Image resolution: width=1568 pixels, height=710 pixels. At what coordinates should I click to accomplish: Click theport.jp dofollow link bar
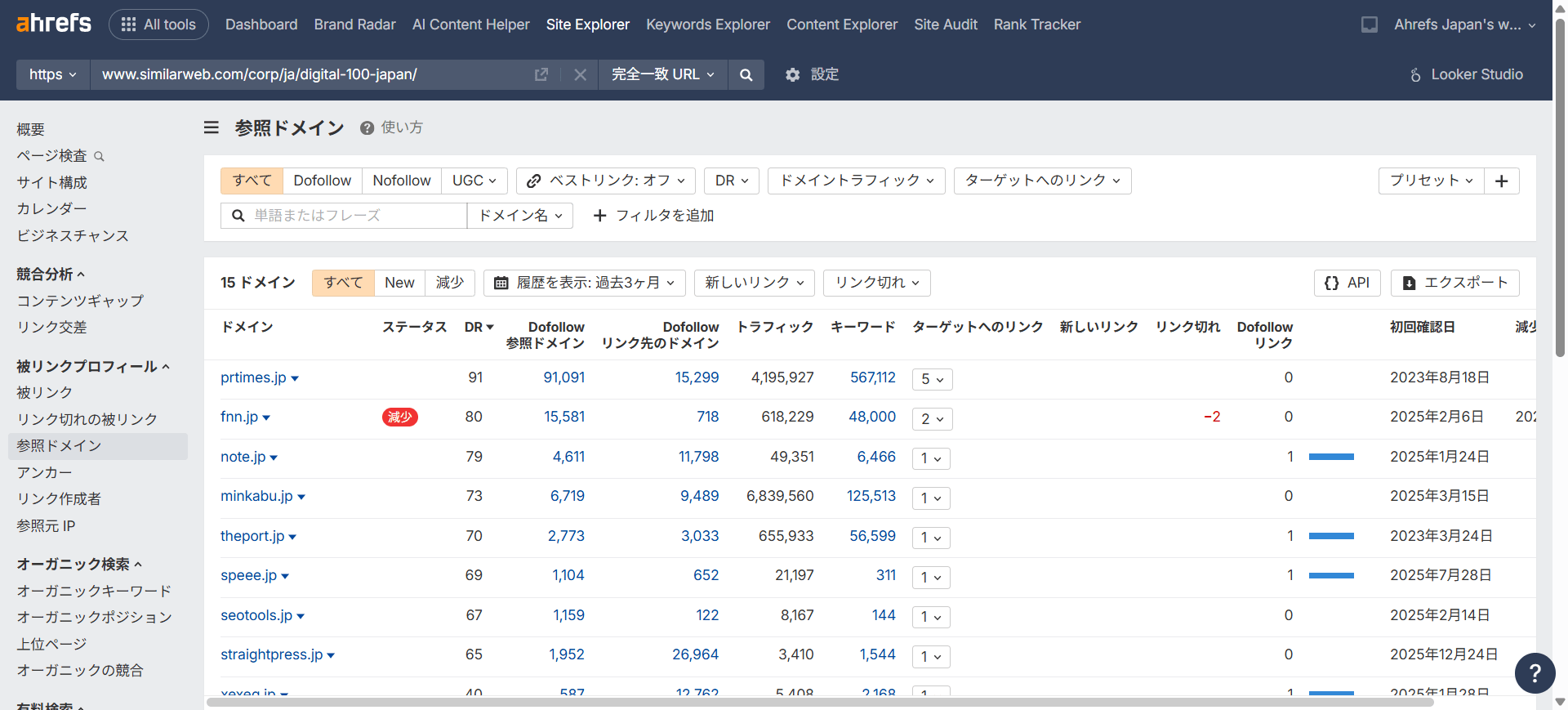(x=1331, y=536)
